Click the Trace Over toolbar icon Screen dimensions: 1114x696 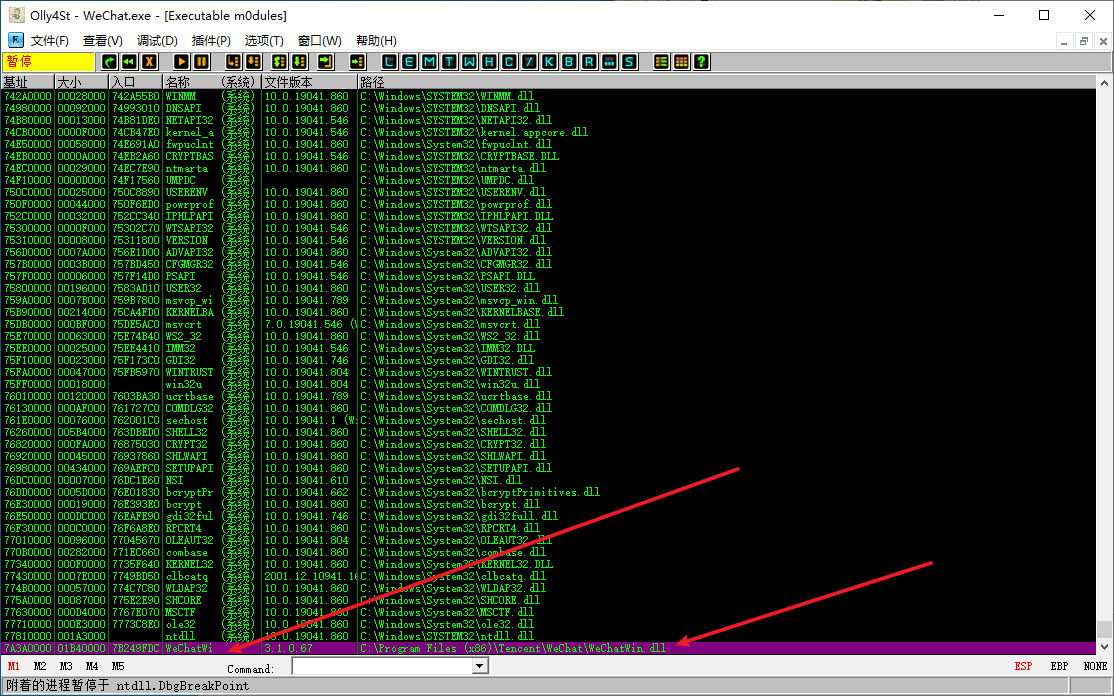[300, 62]
